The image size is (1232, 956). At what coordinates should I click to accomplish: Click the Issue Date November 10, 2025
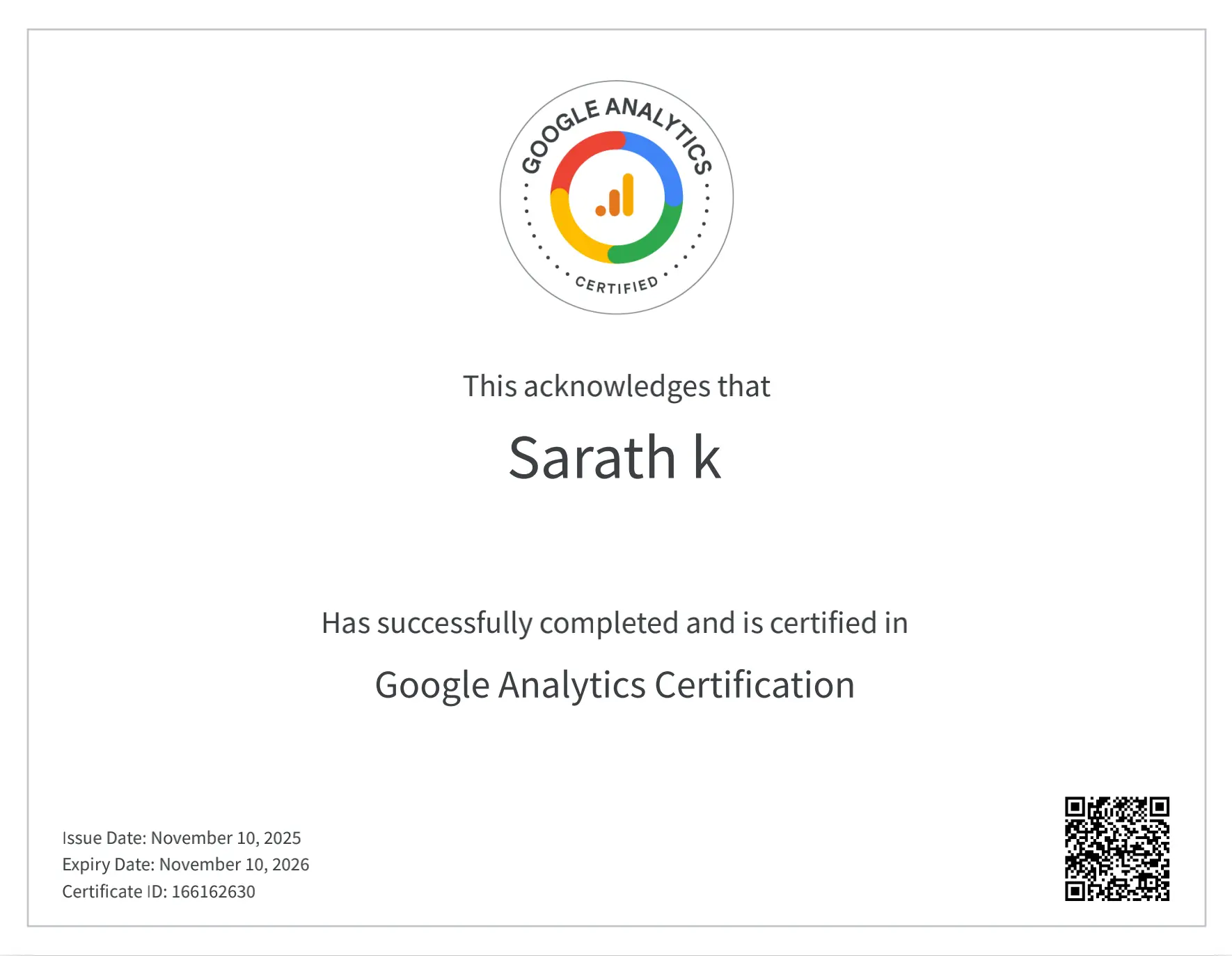pos(181,838)
